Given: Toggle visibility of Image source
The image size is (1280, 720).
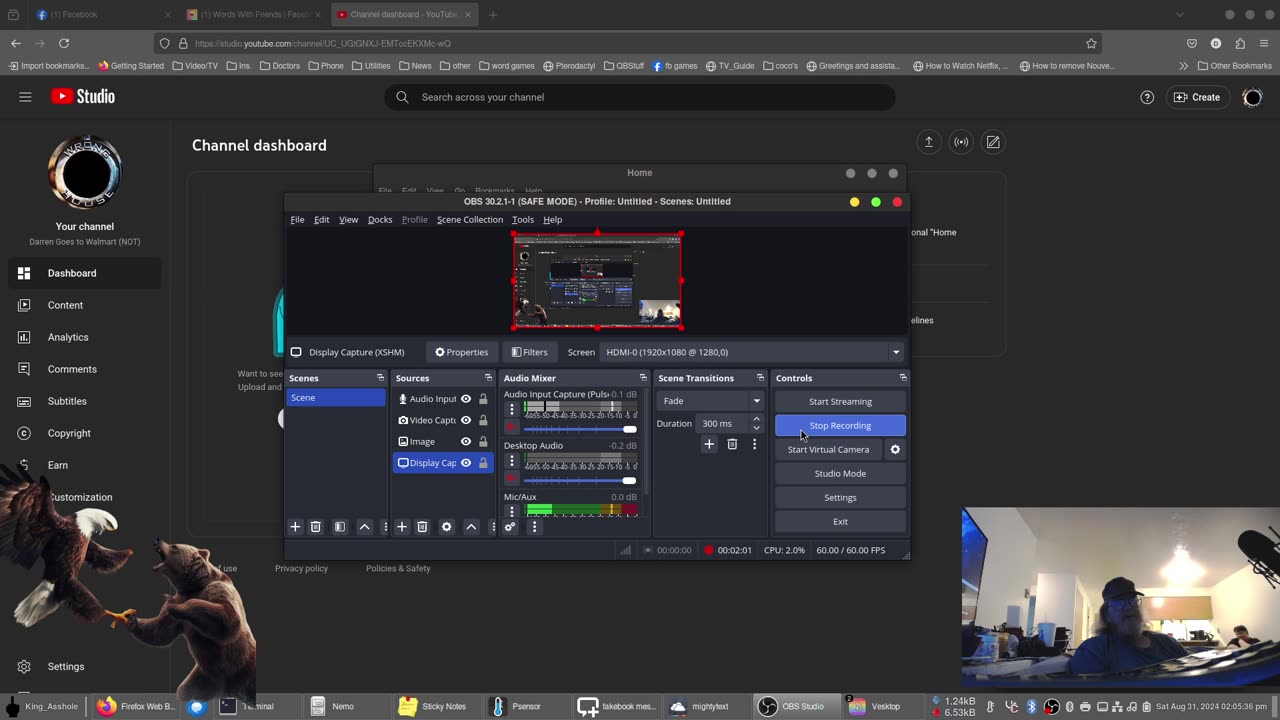Looking at the screenshot, I should (x=466, y=441).
